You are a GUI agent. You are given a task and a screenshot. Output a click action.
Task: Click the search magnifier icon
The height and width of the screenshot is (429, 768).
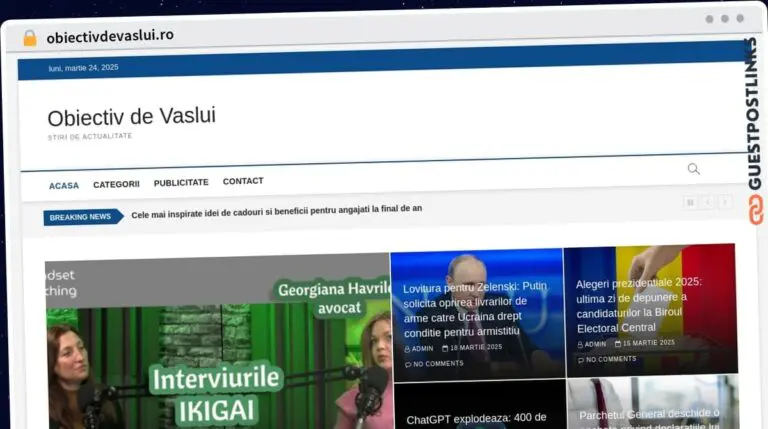click(x=693, y=169)
